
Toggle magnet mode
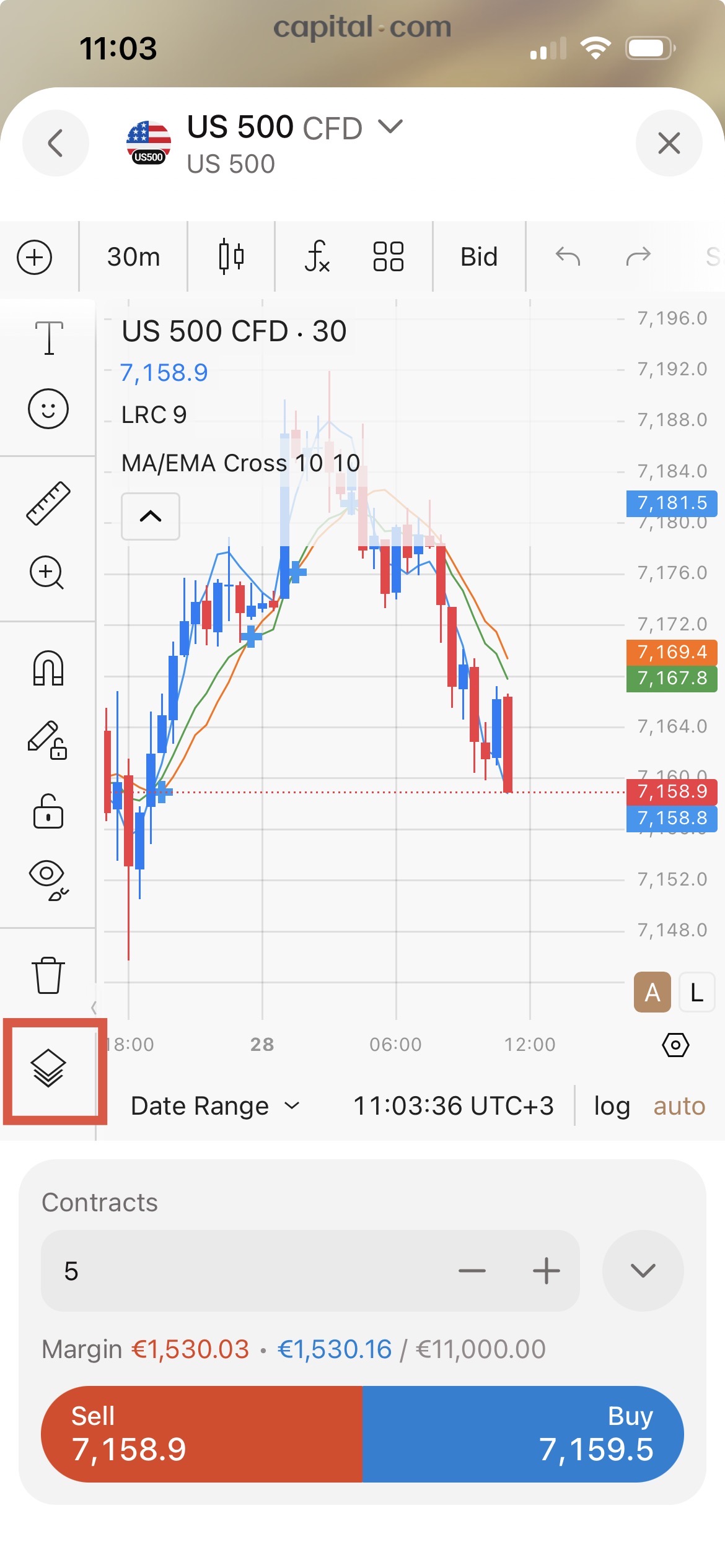48,669
